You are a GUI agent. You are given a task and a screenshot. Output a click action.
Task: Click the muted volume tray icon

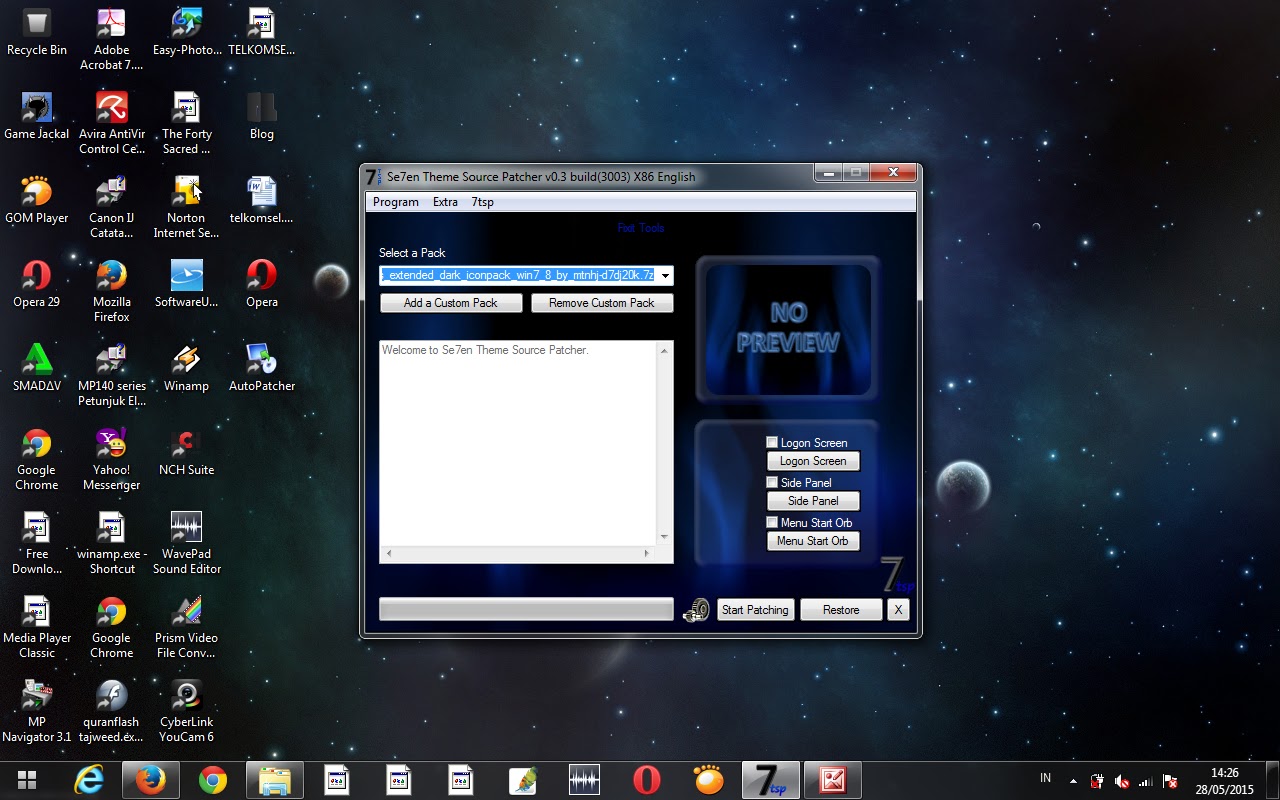pyautogui.click(x=1122, y=781)
